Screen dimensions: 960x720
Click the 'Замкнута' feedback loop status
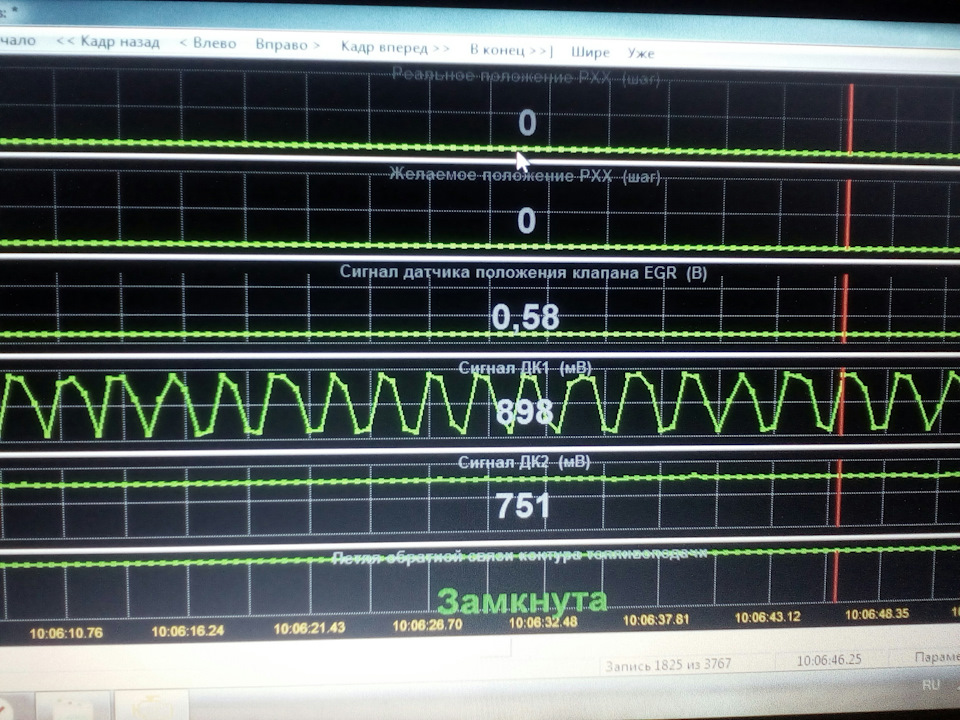(x=522, y=601)
